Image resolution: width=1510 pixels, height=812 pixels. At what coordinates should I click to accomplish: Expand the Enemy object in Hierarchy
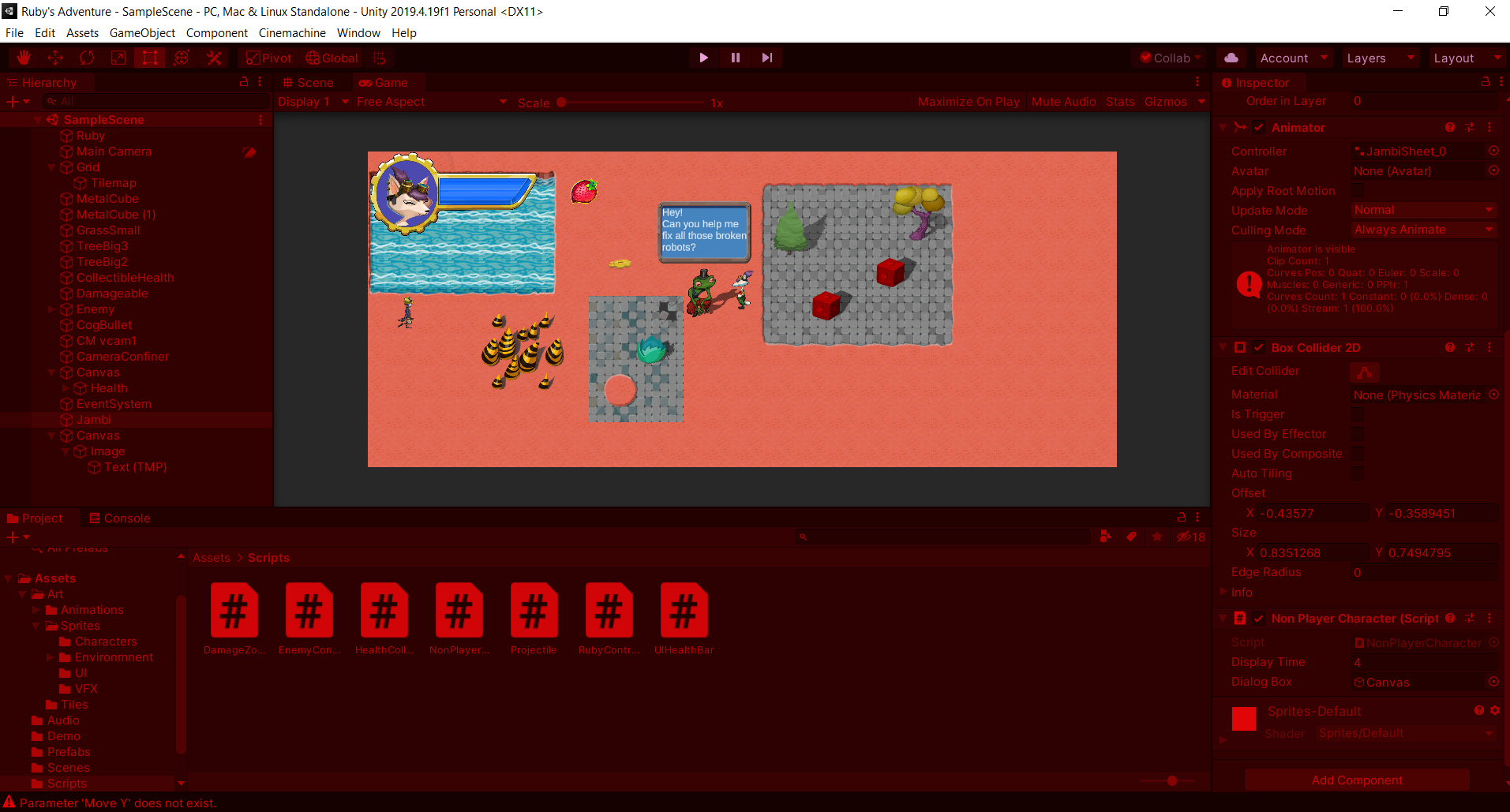point(52,309)
